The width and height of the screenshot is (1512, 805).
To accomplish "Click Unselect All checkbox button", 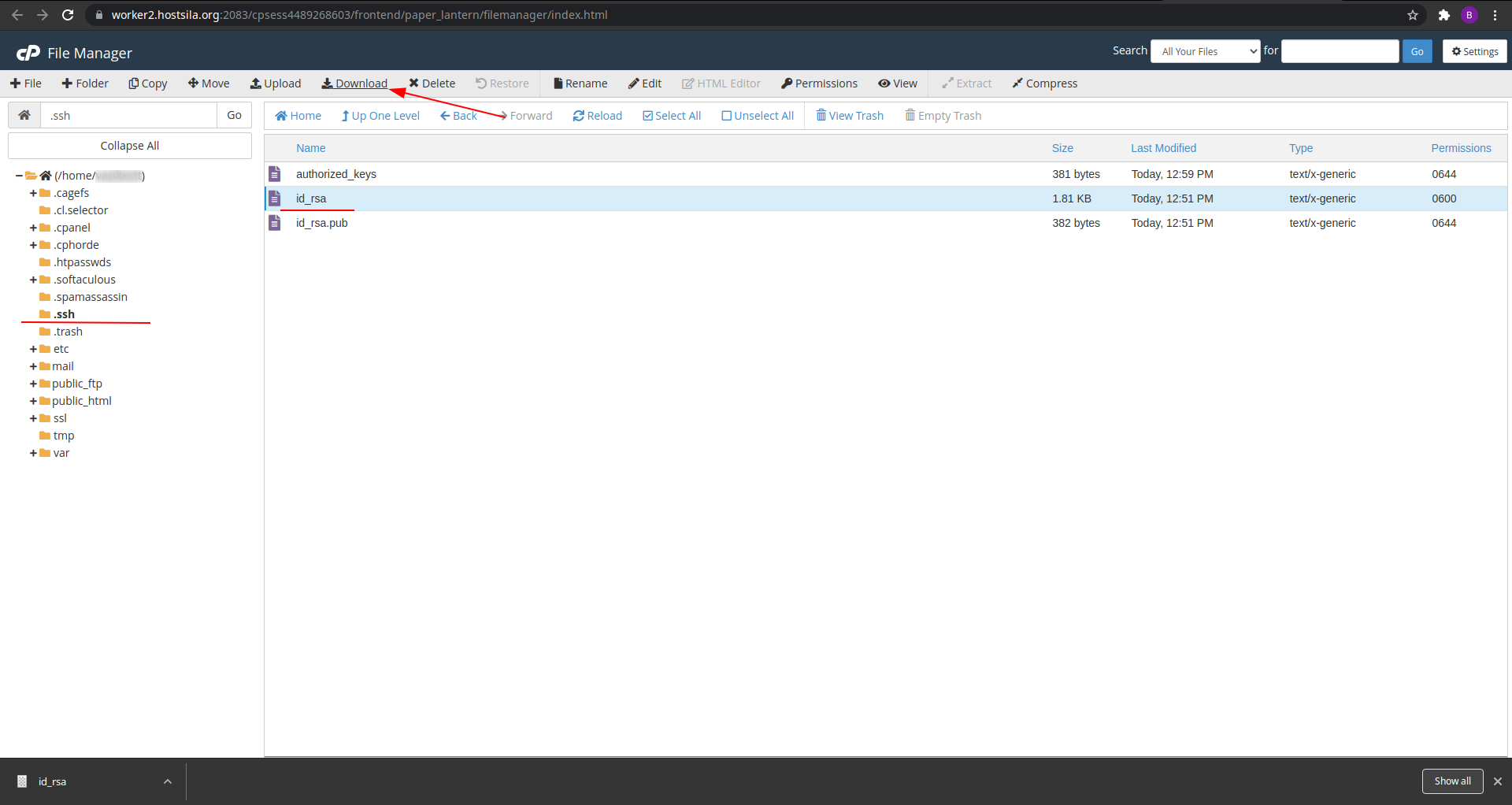I will click(758, 116).
